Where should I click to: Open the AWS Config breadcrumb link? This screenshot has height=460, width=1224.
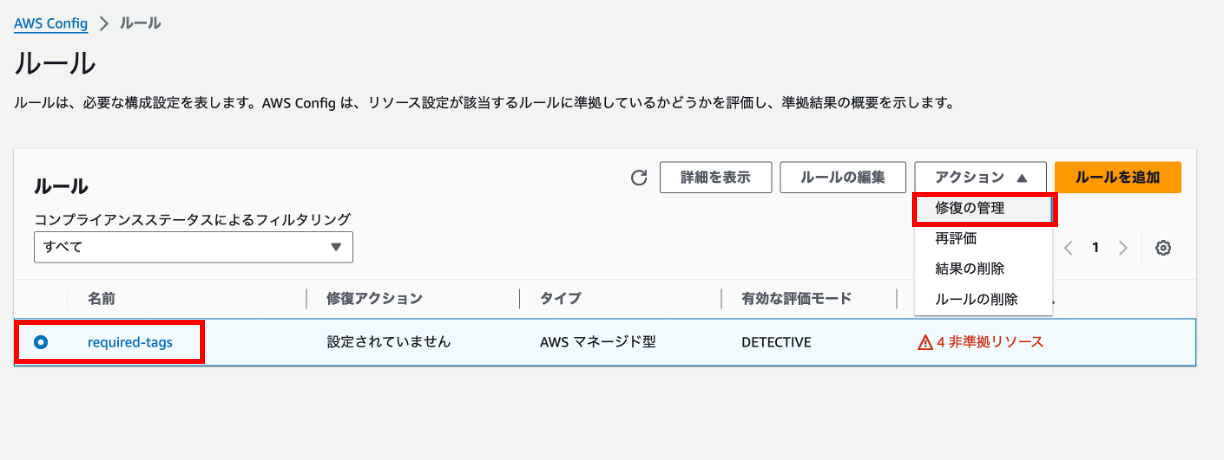(51, 23)
